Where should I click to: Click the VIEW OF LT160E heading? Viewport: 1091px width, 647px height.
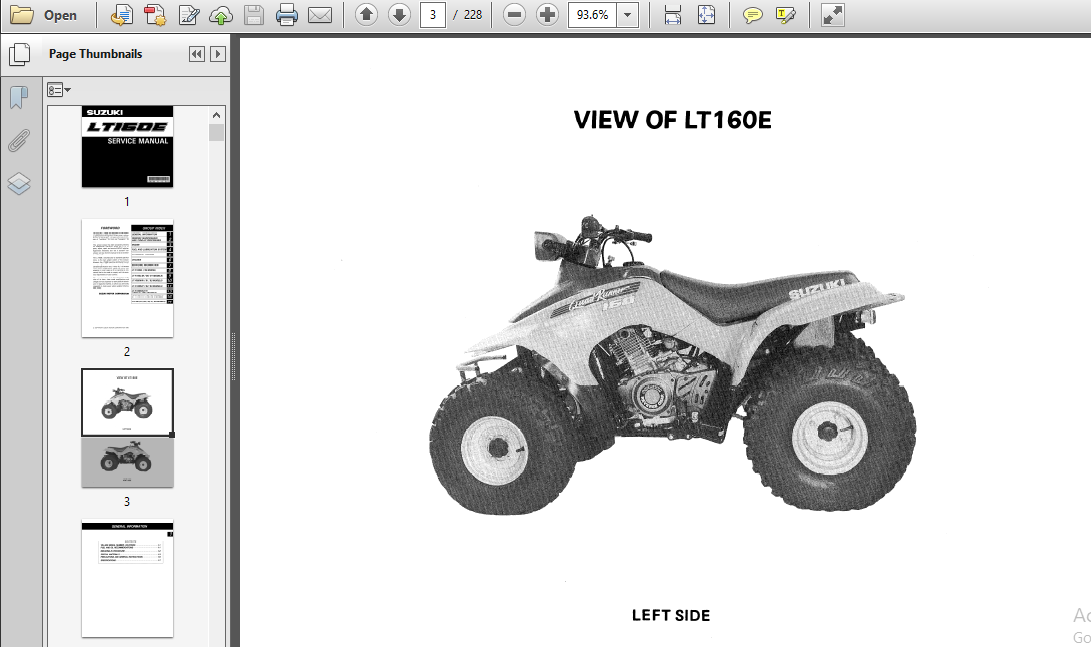click(x=672, y=120)
